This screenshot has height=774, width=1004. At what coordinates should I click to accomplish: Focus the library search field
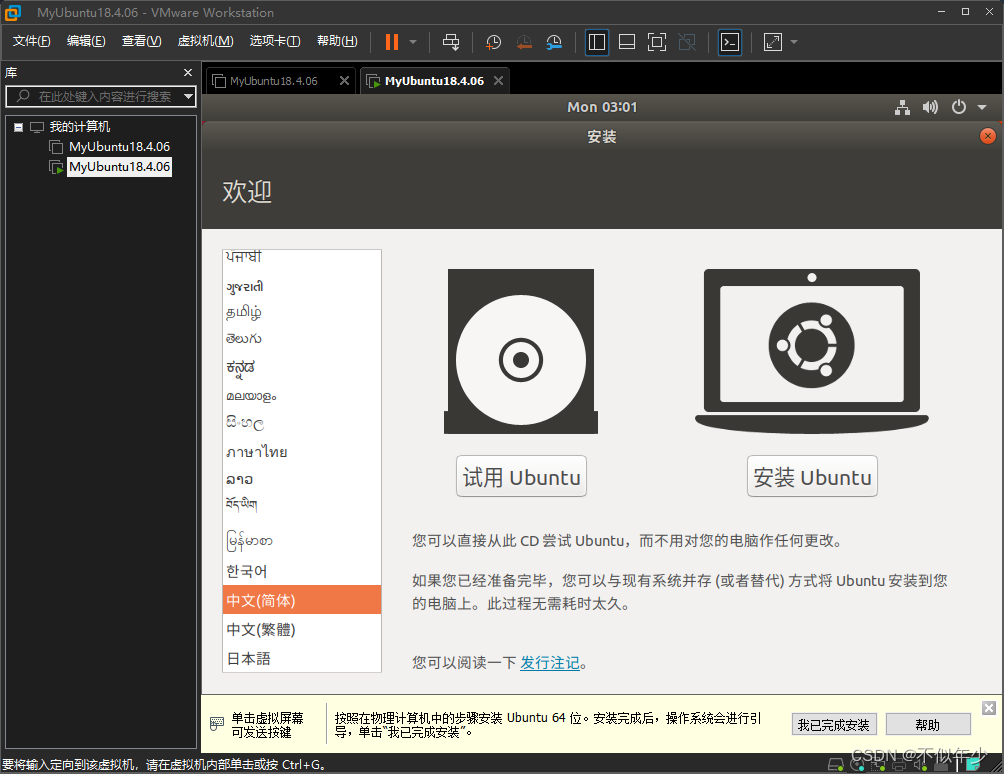click(99, 97)
